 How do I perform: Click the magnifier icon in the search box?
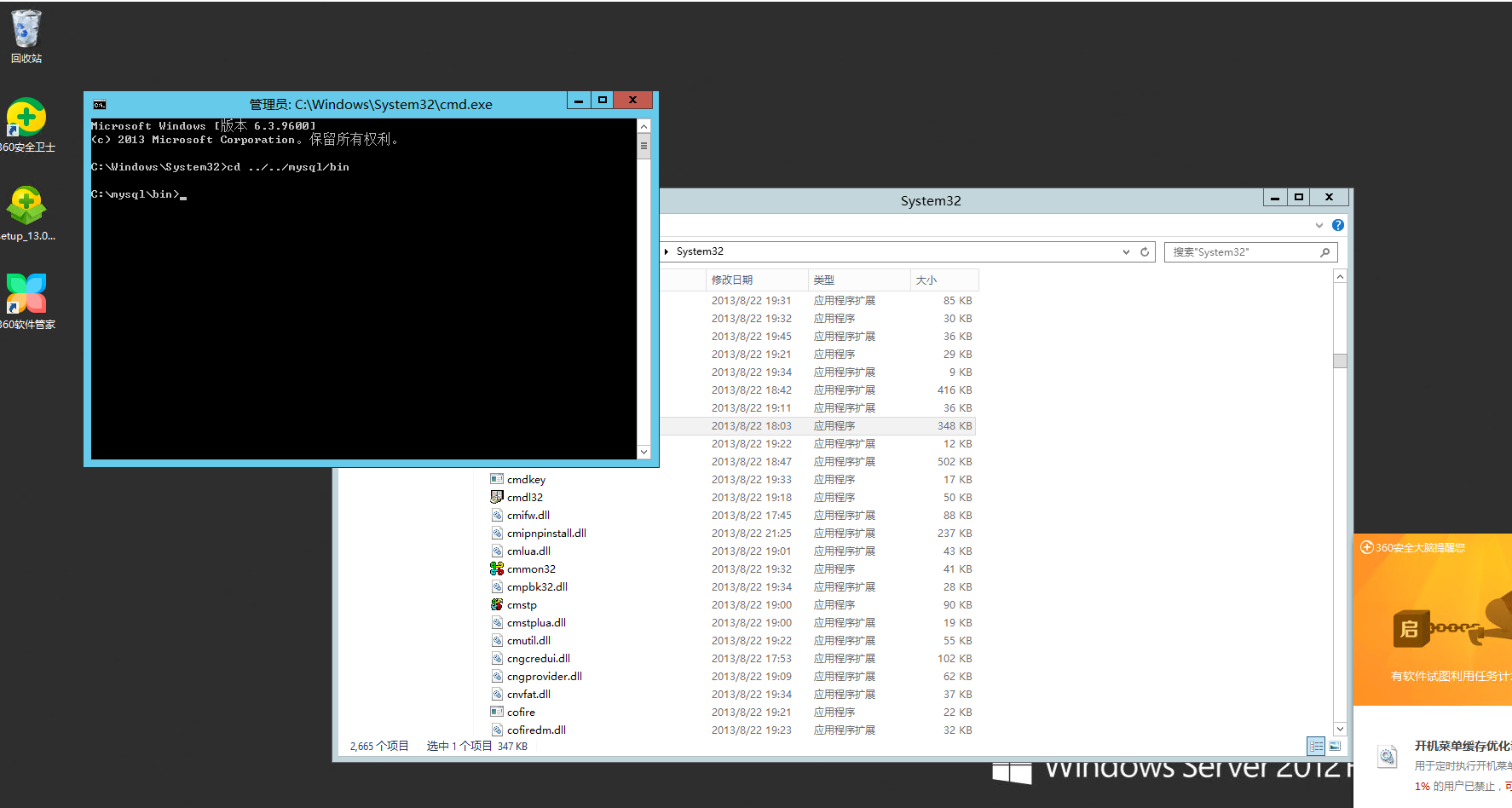coord(1324,252)
